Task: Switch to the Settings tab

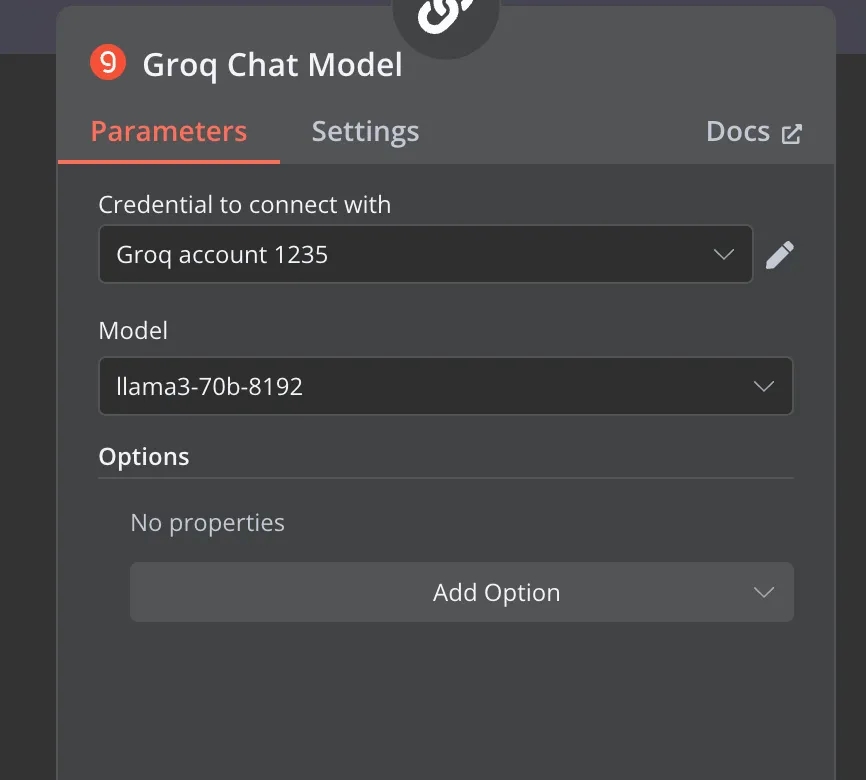Action: [x=365, y=131]
